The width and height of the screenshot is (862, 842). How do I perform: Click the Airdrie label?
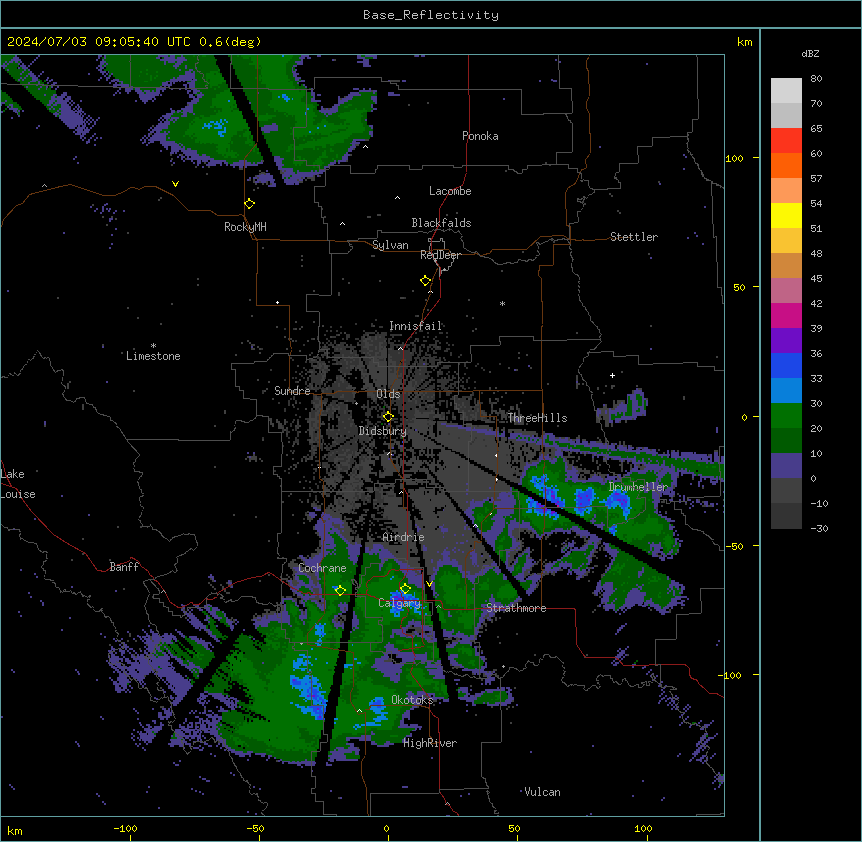point(403,537)
